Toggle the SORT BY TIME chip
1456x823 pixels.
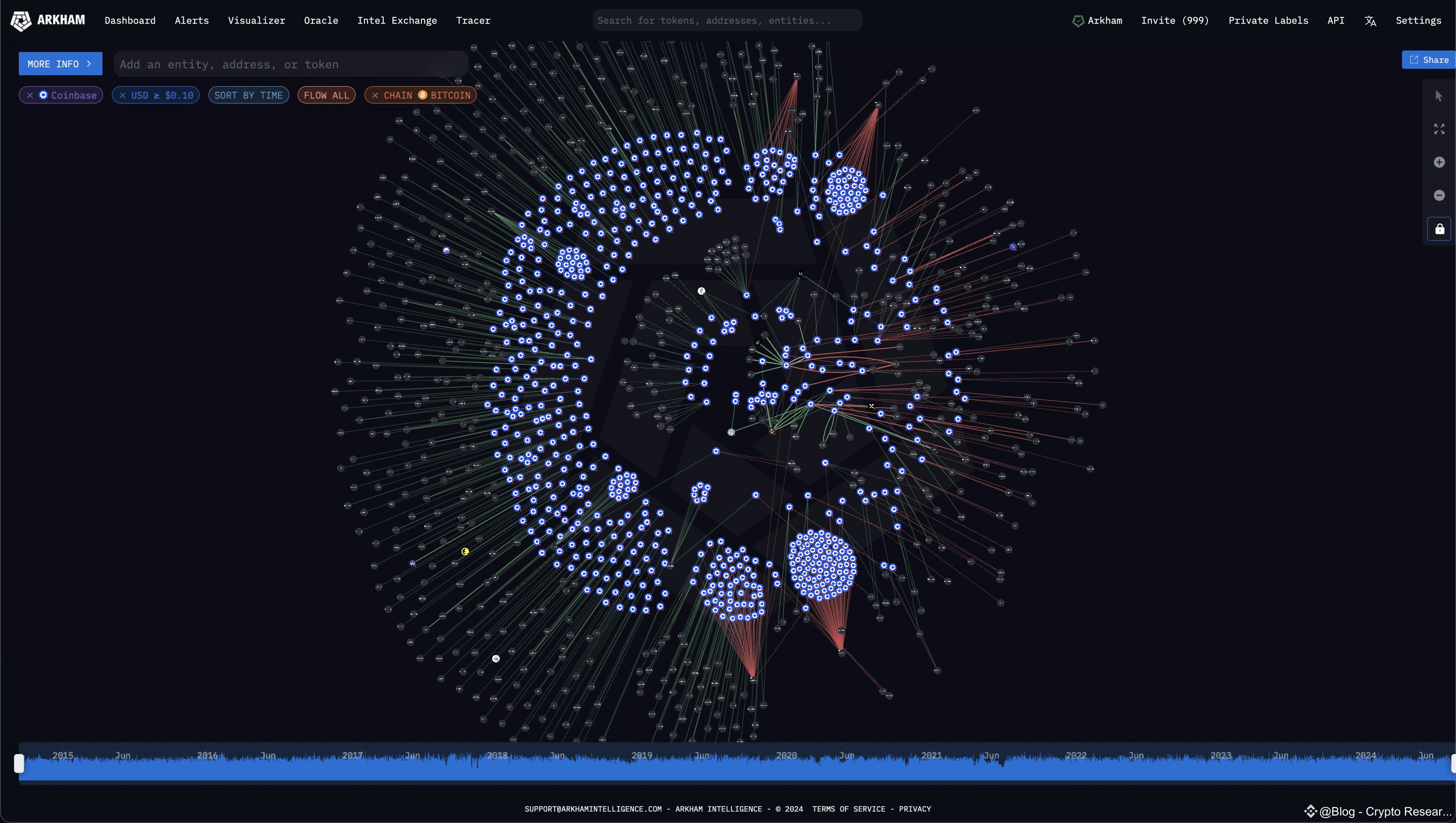coord(248,96)
